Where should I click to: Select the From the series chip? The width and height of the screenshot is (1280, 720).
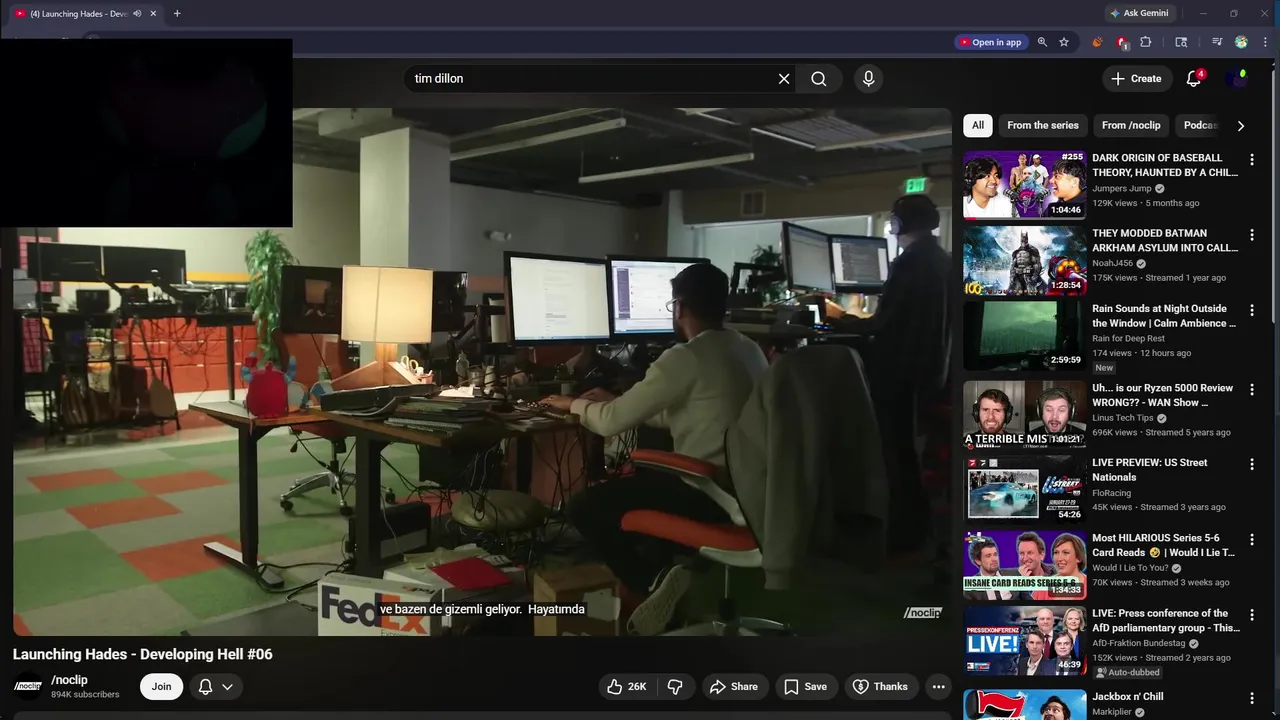(x=1043, y=126)
